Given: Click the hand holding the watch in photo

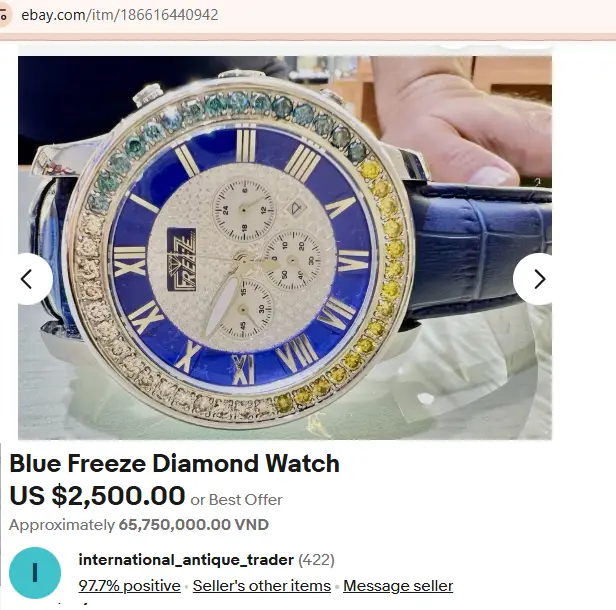Looking at the screenshot, I should [x=462, y=120].
